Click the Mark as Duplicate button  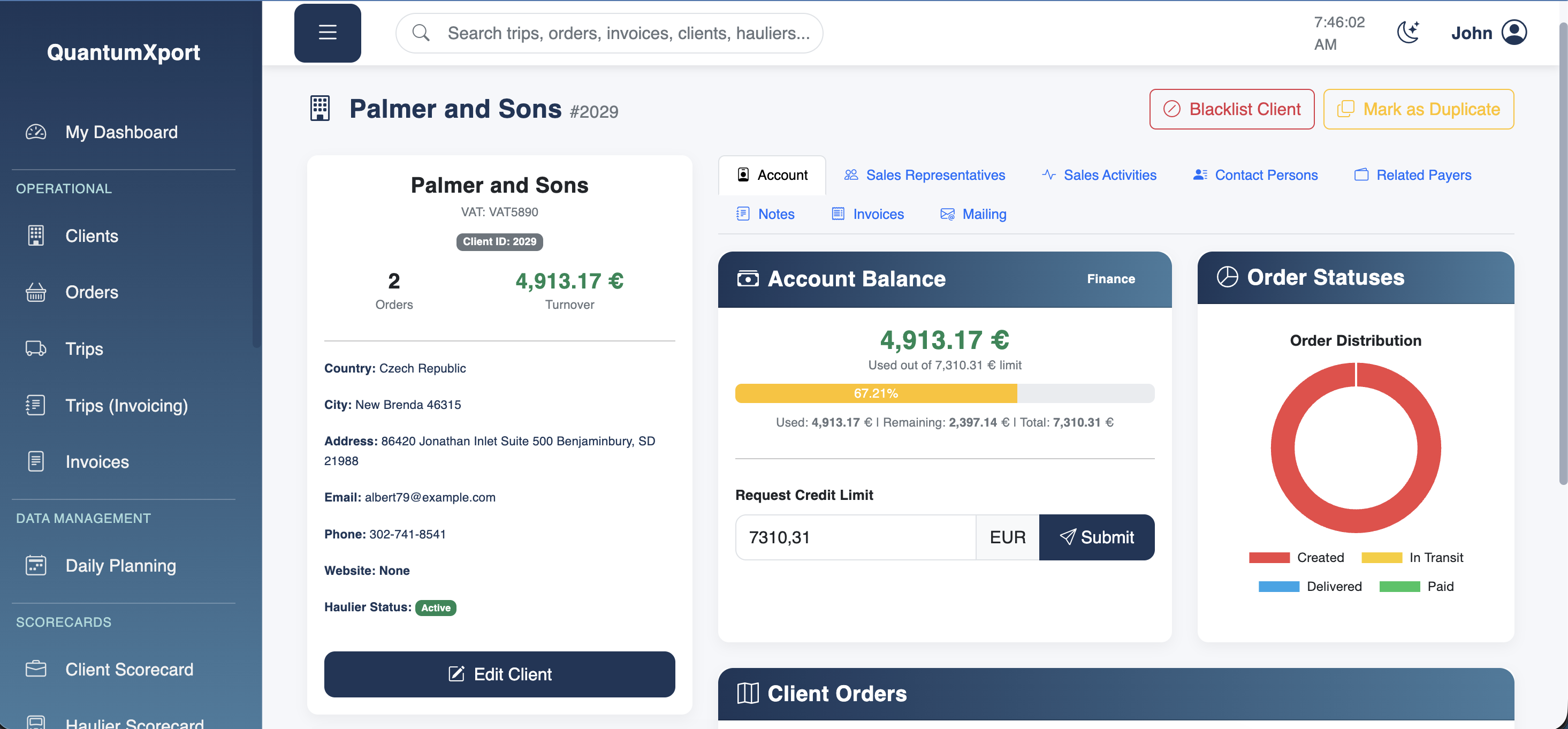[1418, 110]
